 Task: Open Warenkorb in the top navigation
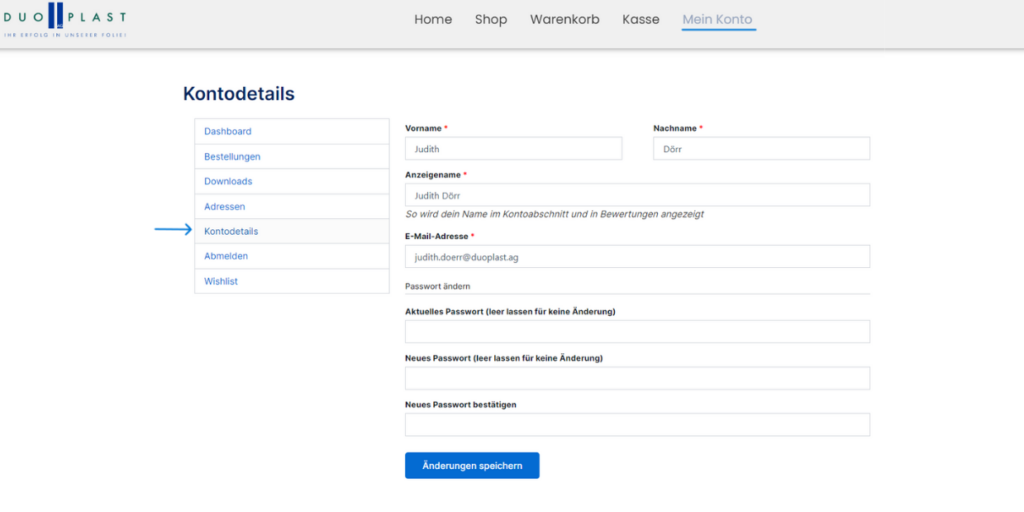click(565, 20)
